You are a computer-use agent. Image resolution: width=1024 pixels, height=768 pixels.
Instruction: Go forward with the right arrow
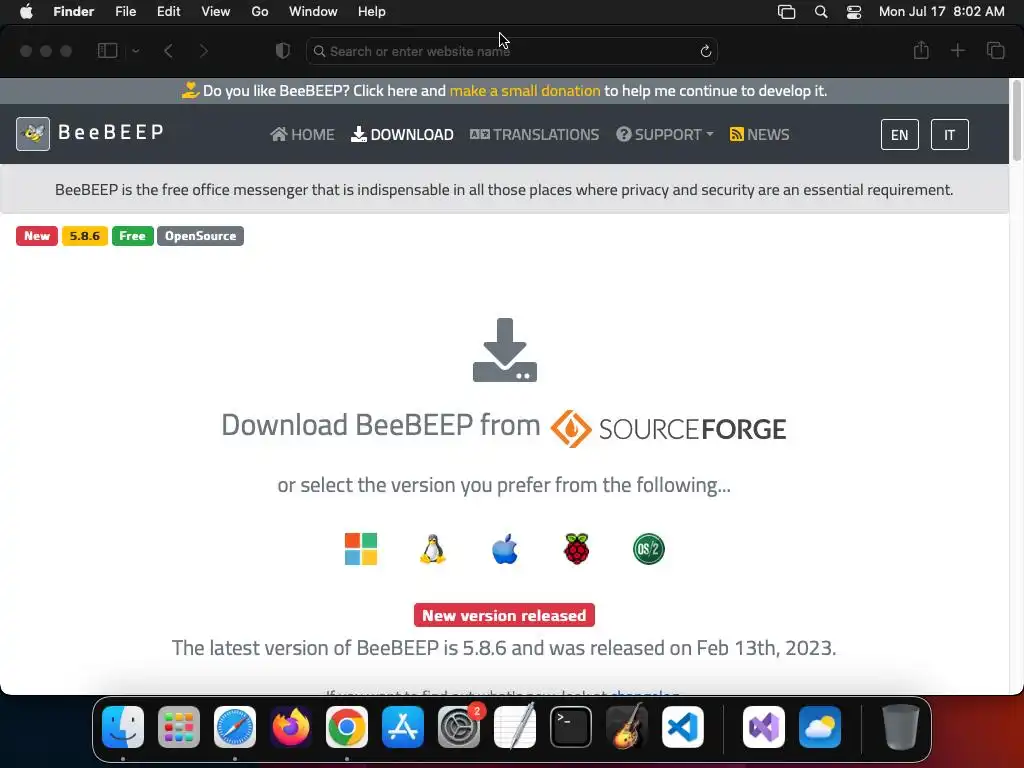(x=204, y=51)
